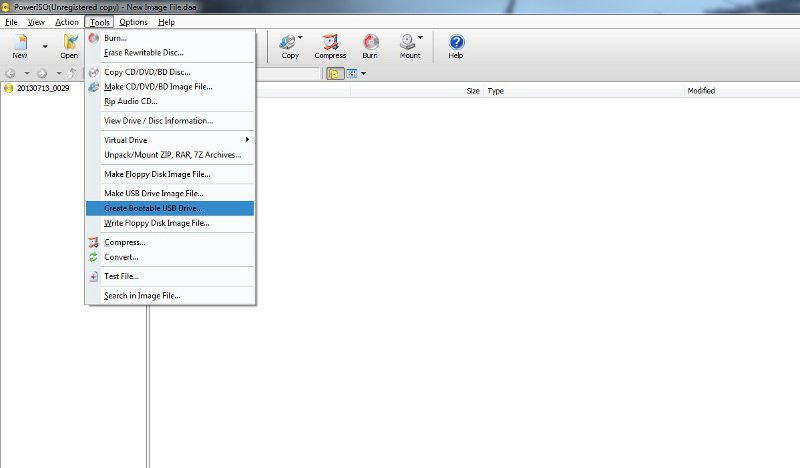Select 20130713_0029 in the tree
Viewport: 800px width, 468px height.
42,88
